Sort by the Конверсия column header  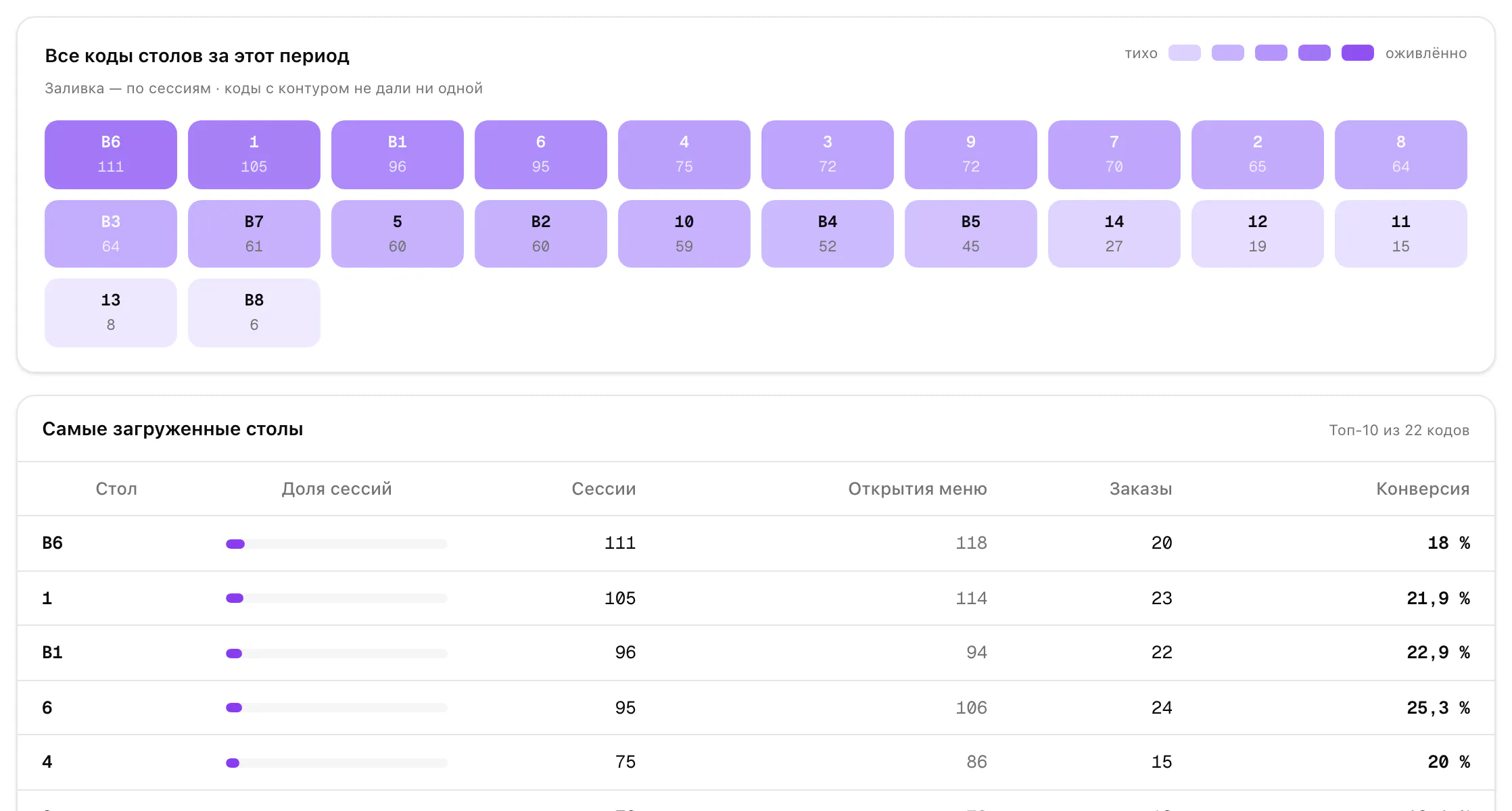1423,489
